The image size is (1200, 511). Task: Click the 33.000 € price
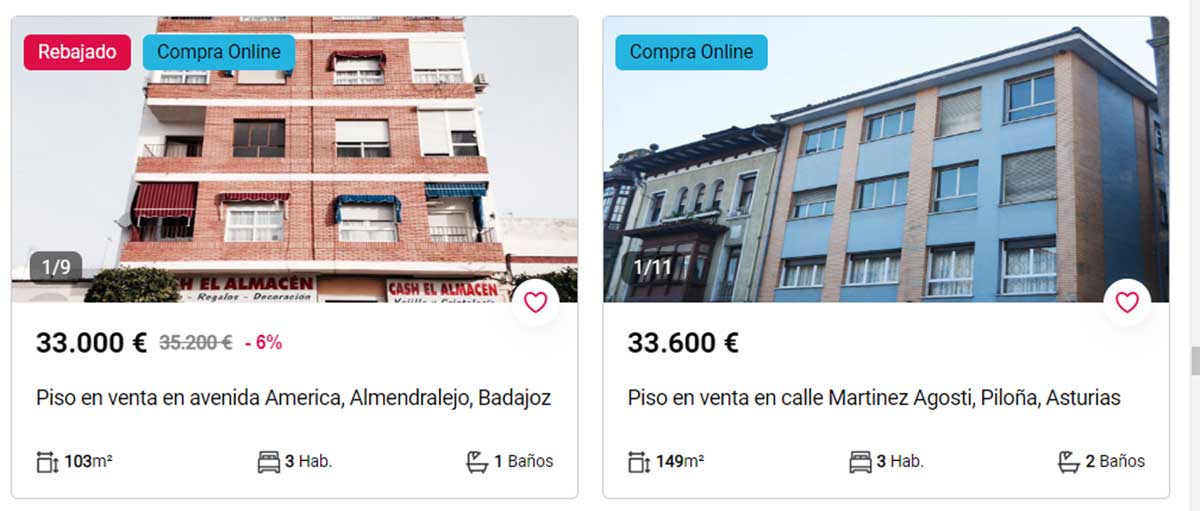click(92, 343)
